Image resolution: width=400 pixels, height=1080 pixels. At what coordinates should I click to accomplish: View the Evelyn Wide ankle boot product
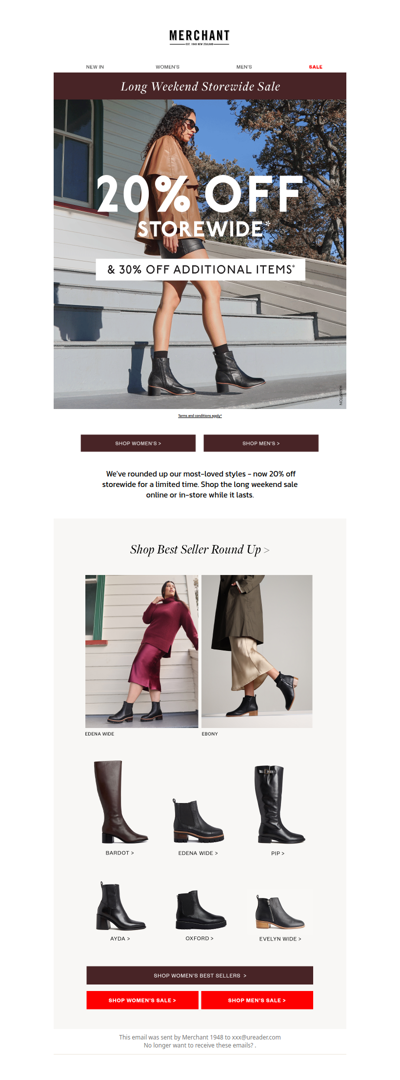coord(280,911)
